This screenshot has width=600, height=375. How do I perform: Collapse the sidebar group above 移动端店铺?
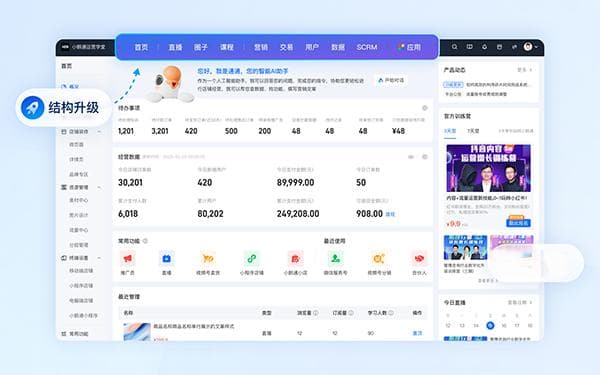tap(99, 258)
